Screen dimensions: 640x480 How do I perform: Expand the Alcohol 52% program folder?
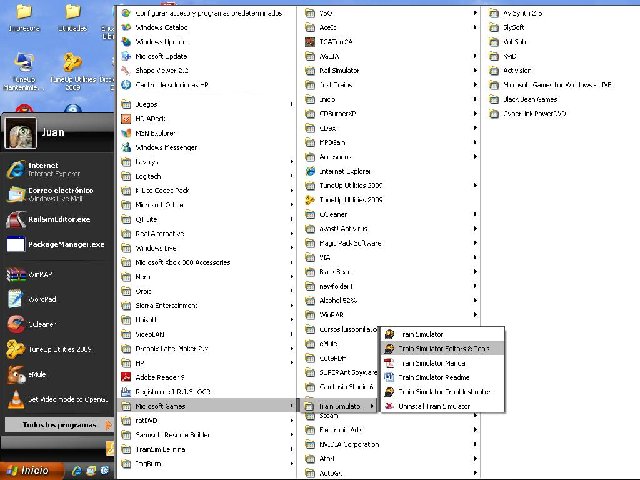click(x=338, y=300)
